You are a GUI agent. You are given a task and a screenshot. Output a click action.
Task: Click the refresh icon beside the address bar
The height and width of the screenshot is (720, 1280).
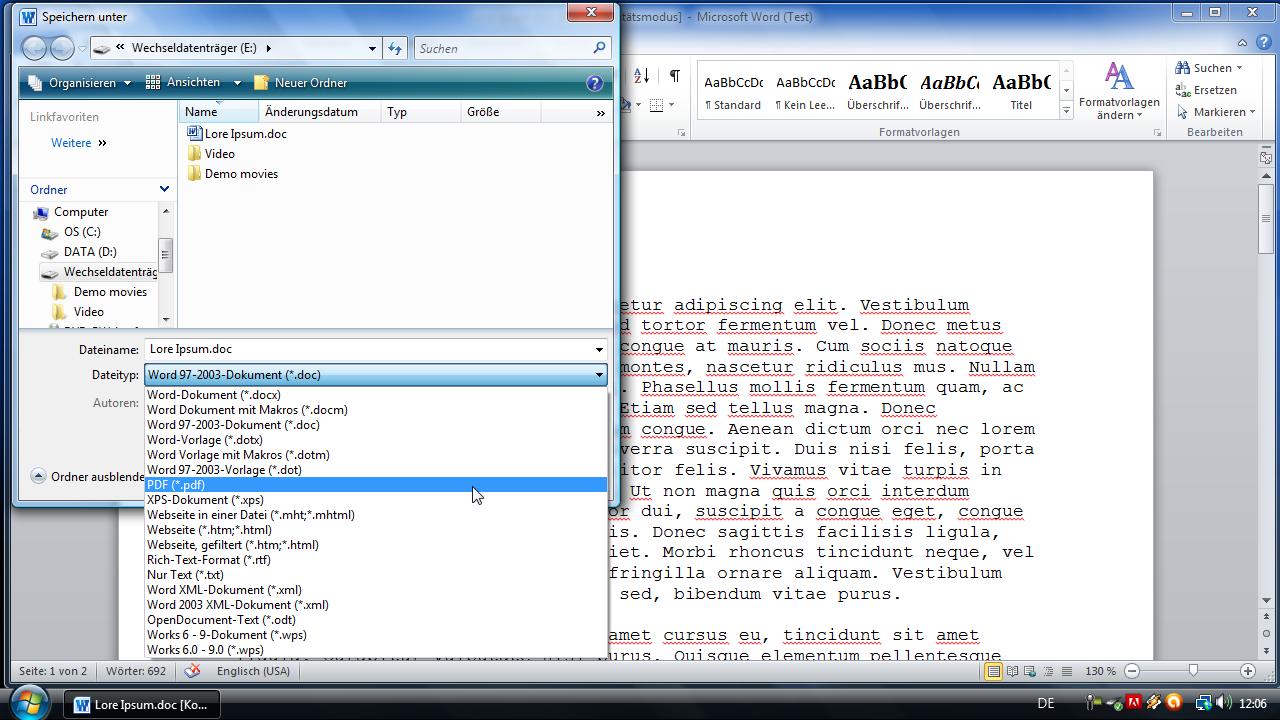[x=395, y=48]
